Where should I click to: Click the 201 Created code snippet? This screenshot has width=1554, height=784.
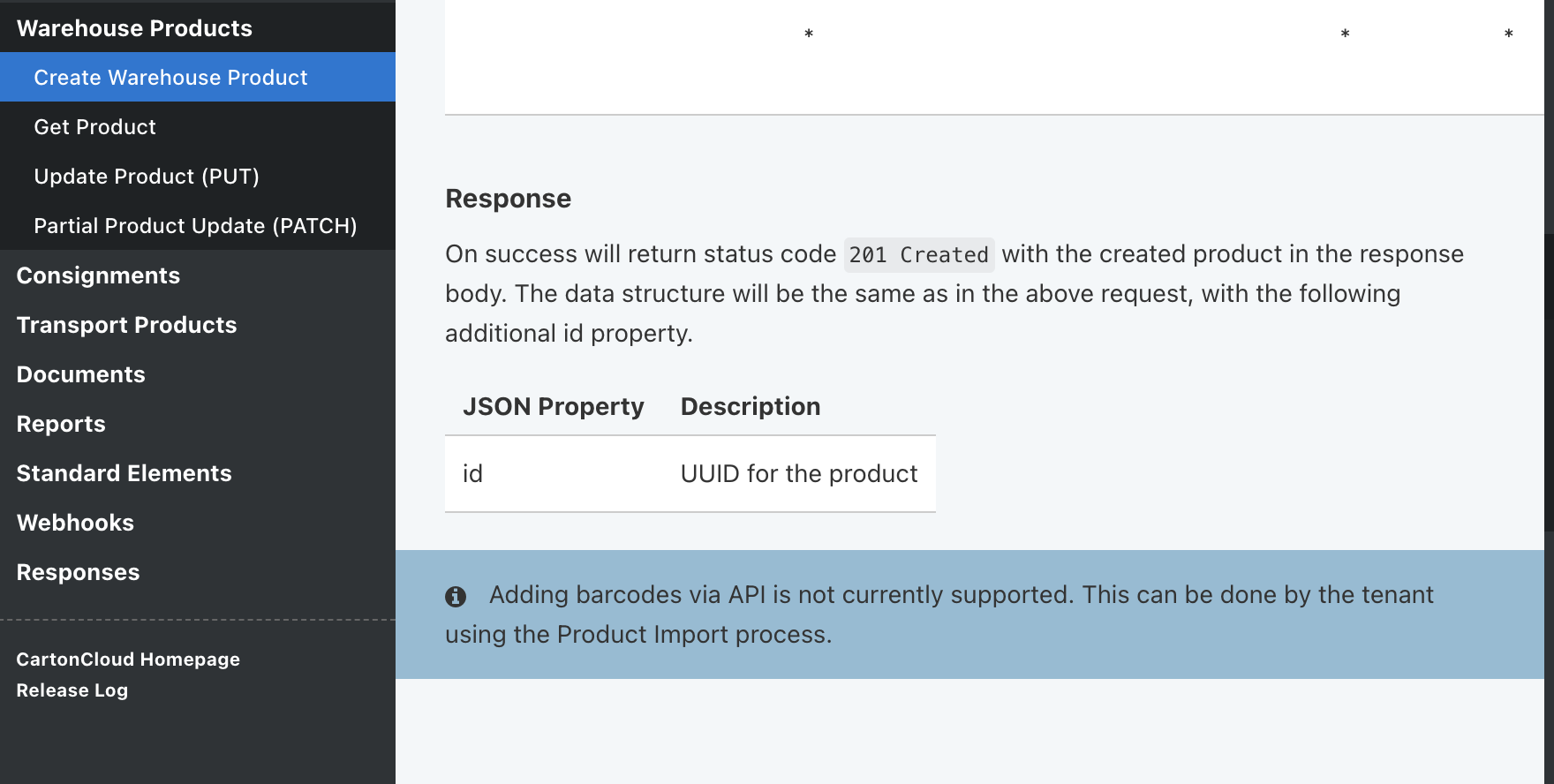coord(918,255)
